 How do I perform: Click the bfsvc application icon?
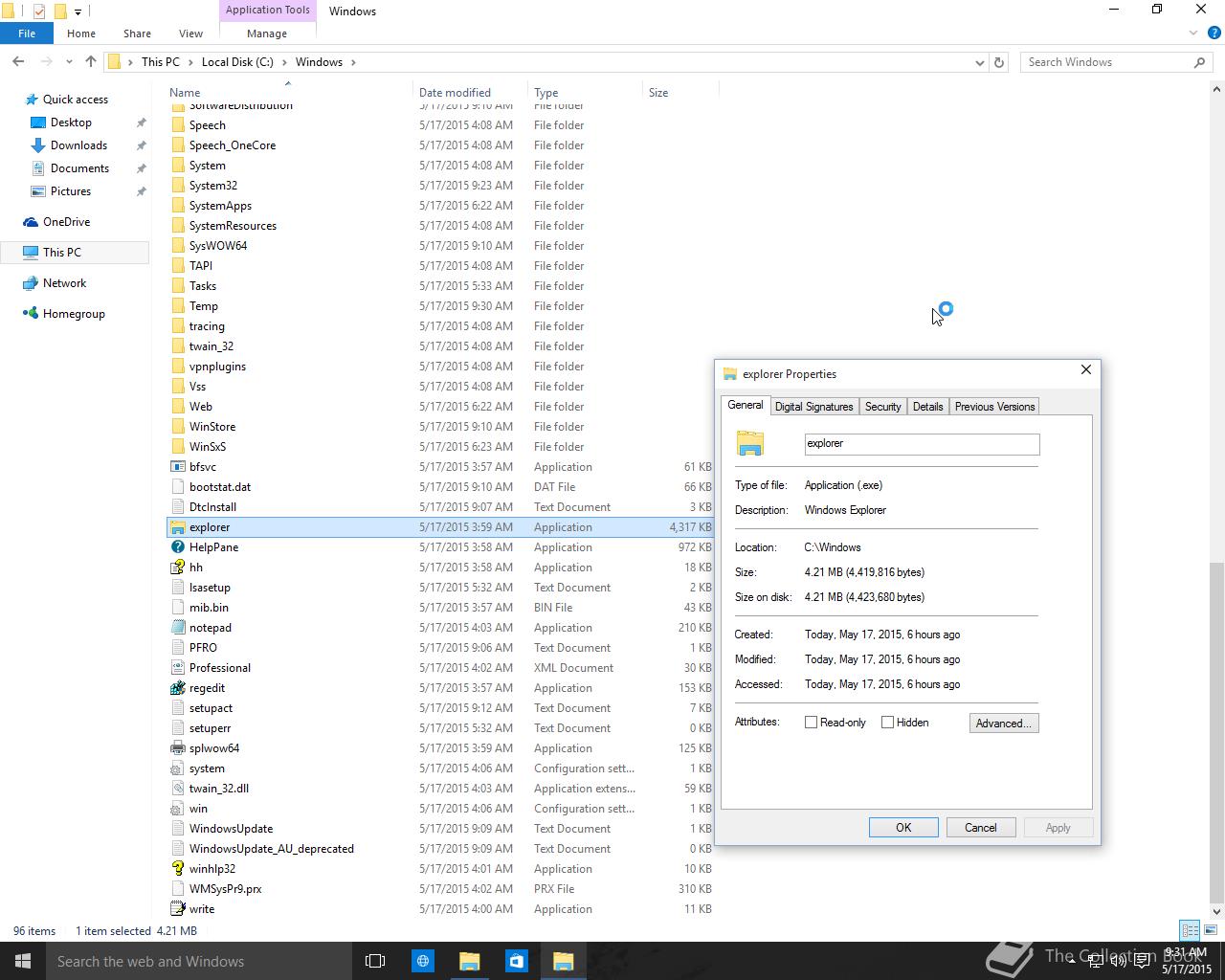click(x=178, y=467)
